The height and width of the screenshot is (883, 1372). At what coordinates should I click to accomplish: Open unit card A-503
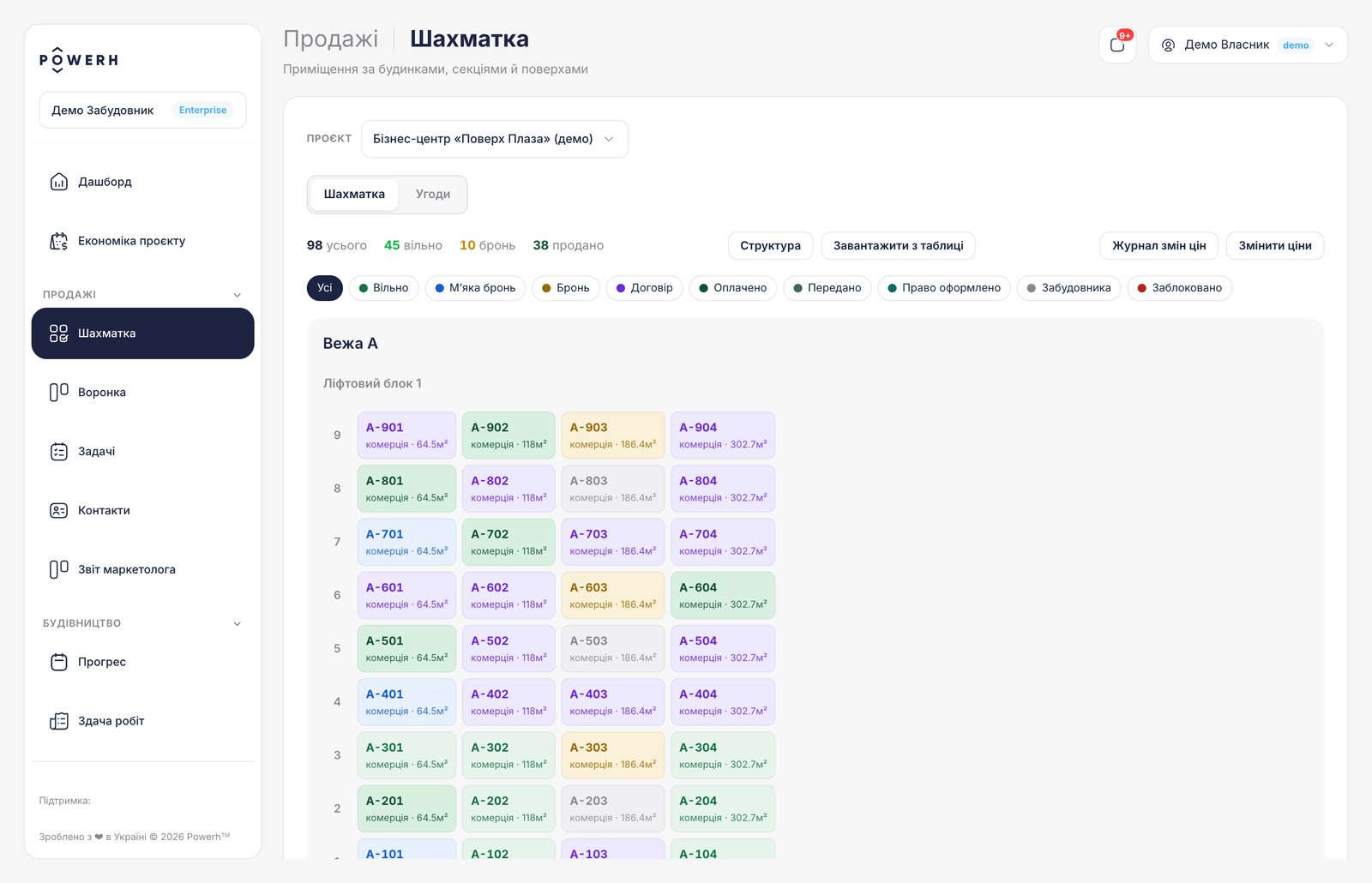click(x=613, y=649)
